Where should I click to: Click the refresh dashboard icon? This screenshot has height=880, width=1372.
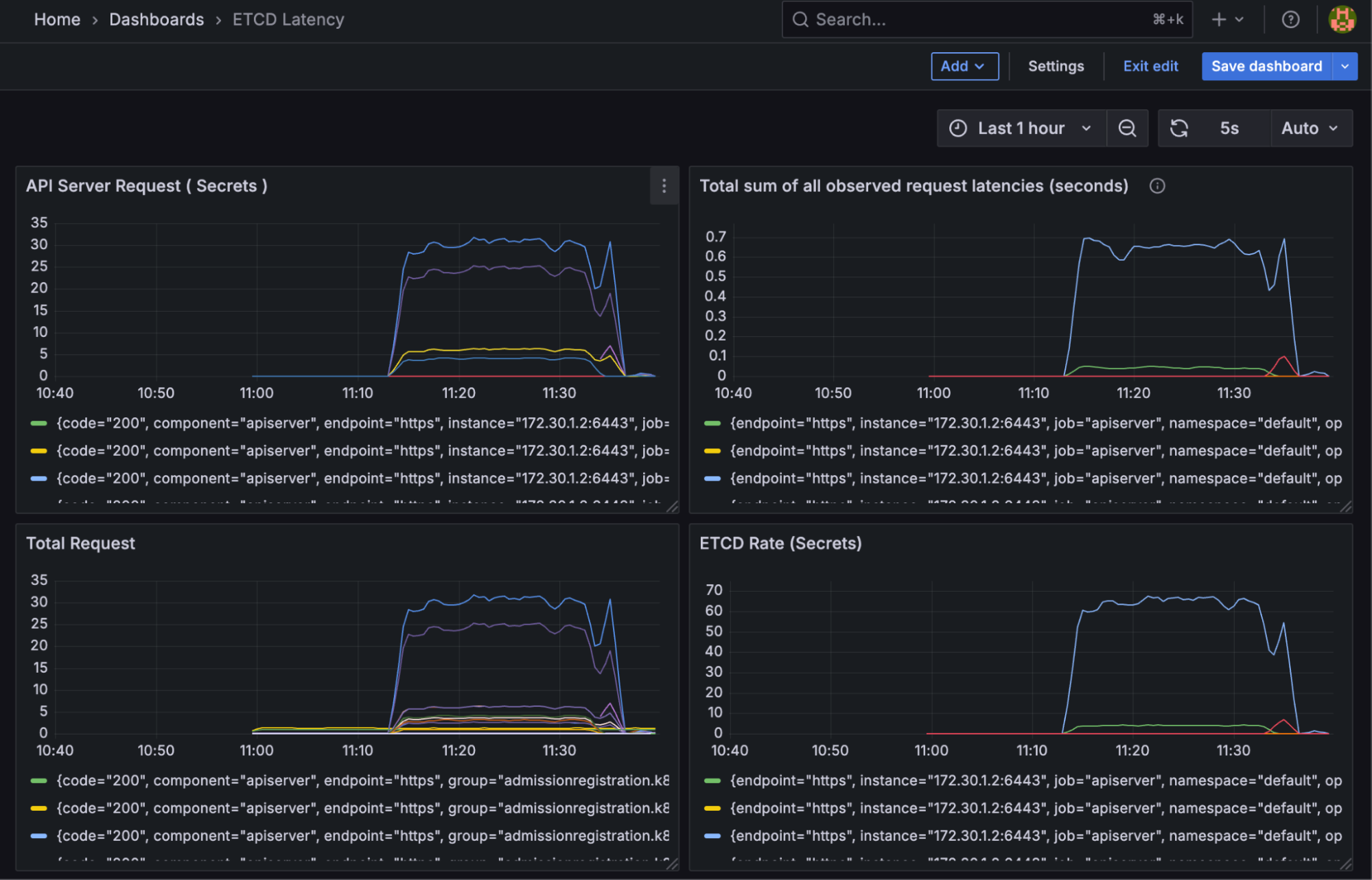coord(1179,128)
